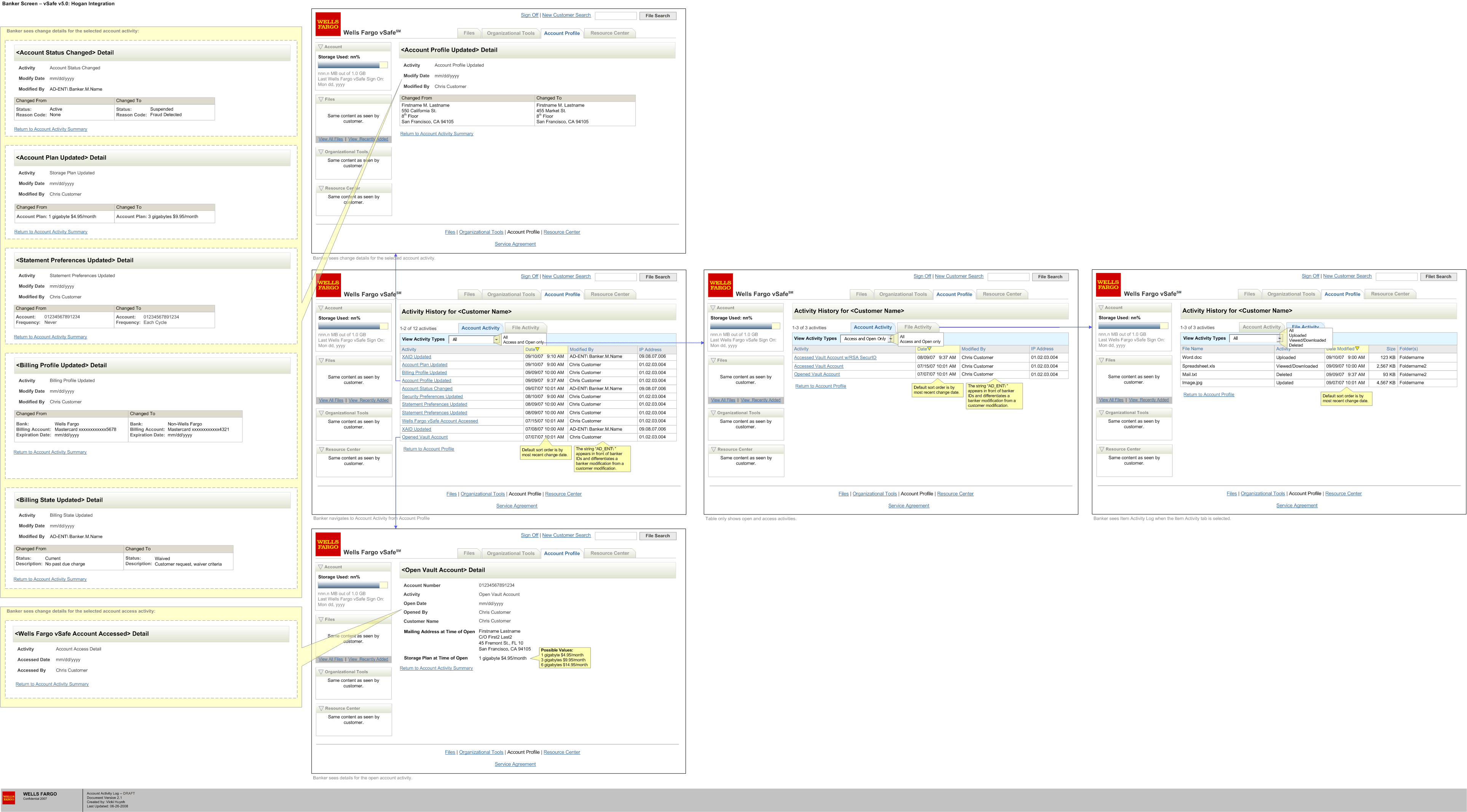The width and height of the screenshot is (1467, 812).
Task: Collapse Account panel on 12-activities Activity History screen
Action: (321, 308)
